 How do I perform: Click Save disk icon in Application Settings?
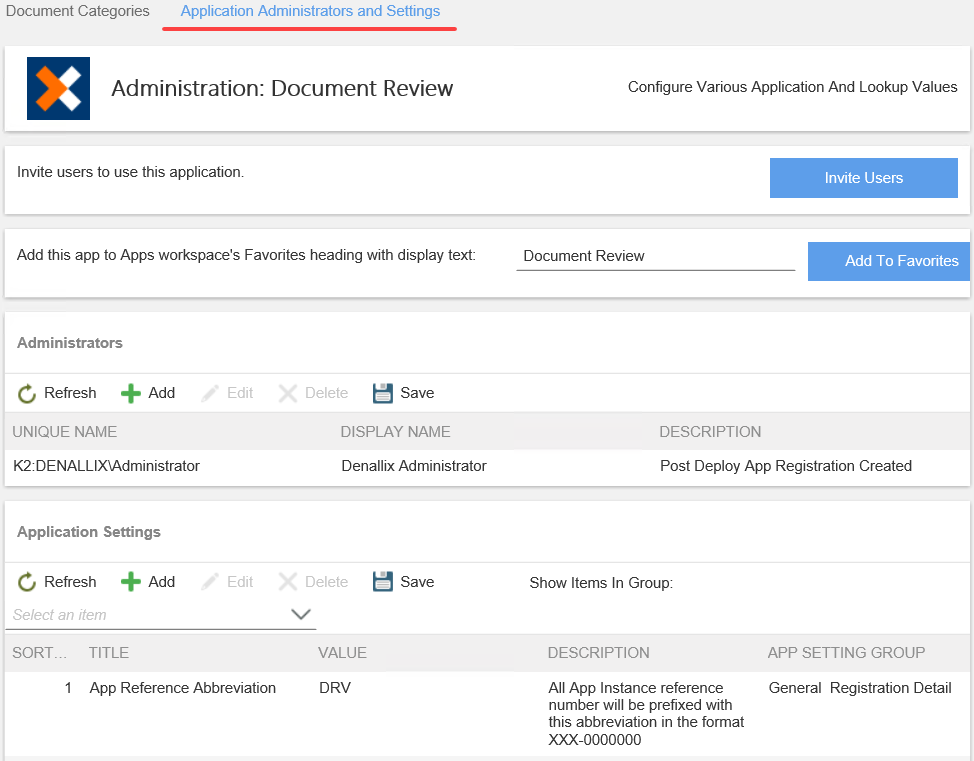tap(383, 583)
